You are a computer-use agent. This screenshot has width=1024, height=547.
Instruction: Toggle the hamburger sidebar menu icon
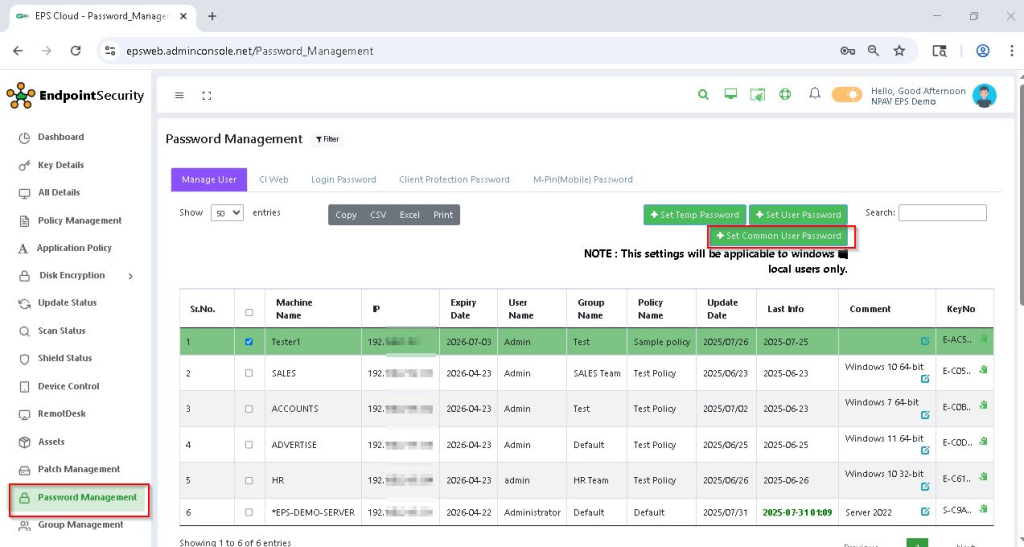coord(179,96)
